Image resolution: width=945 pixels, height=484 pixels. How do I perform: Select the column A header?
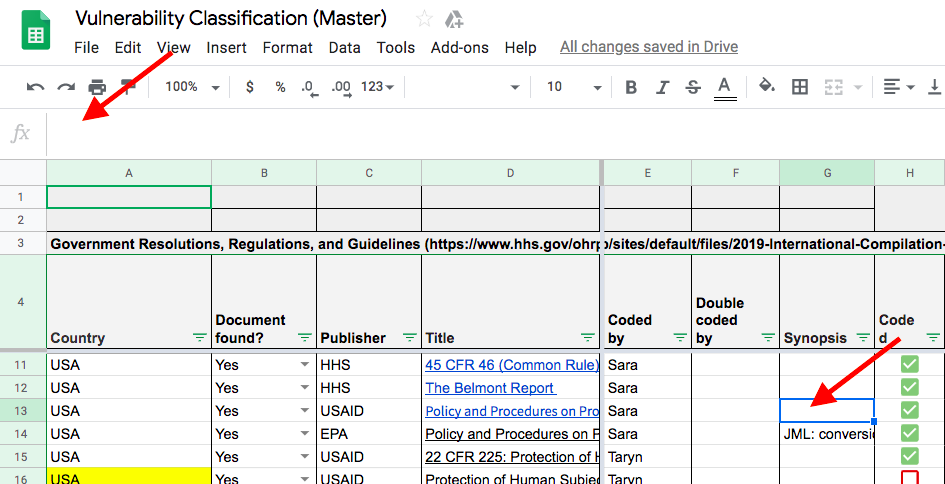(129, 173)
